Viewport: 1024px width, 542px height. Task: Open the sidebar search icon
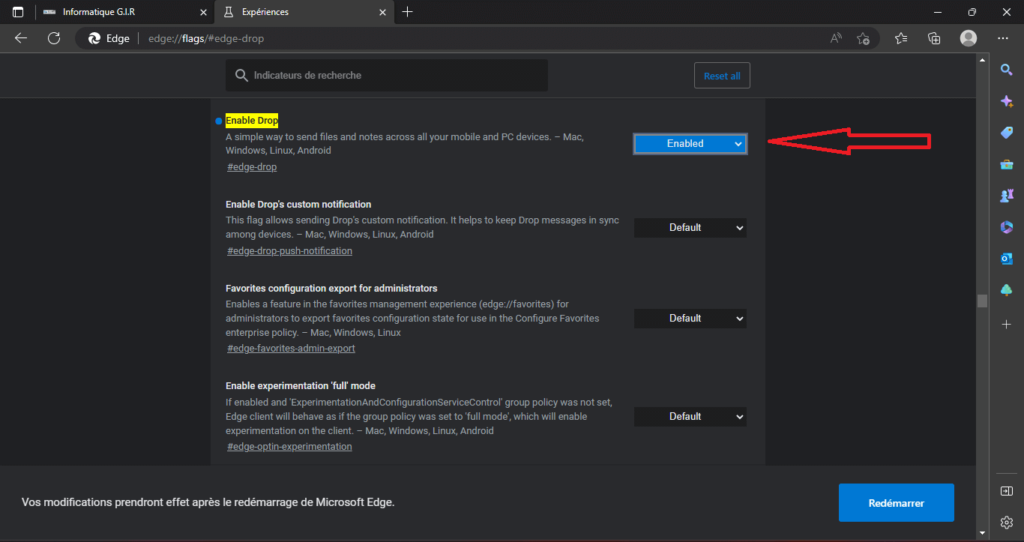(x=1006, y=69)
